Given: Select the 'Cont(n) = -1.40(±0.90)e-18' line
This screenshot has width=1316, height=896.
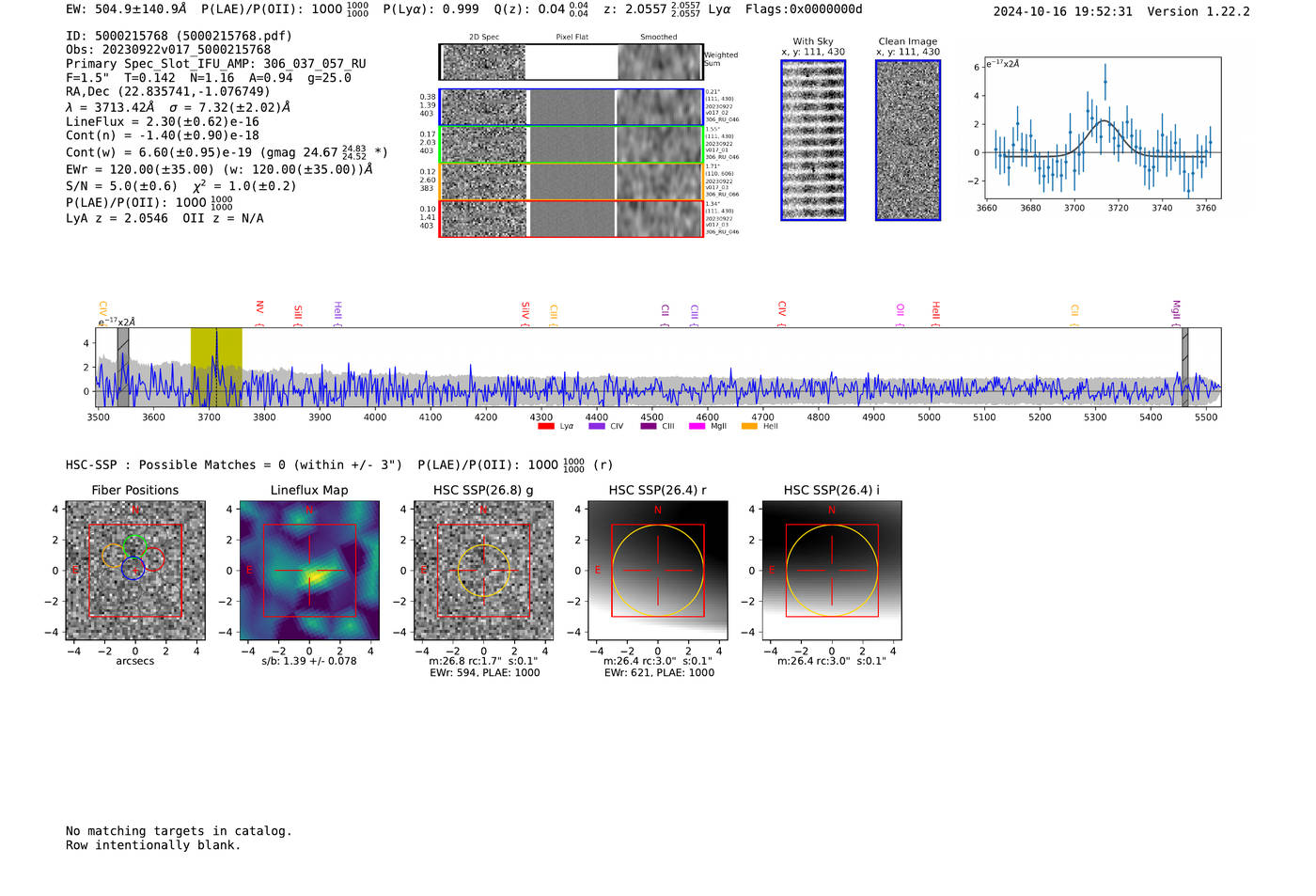Looking at the screenshot, I should point(163,134).
